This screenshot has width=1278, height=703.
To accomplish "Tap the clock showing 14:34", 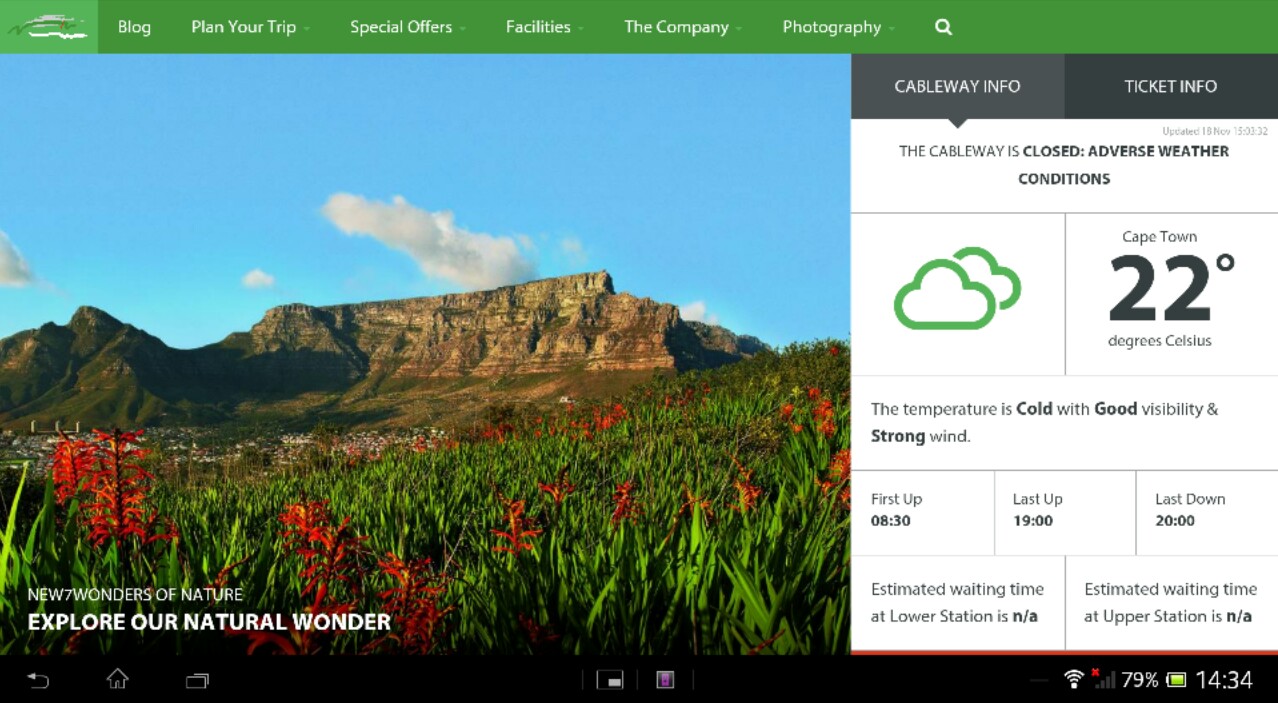I will (x=1224, y=680).
